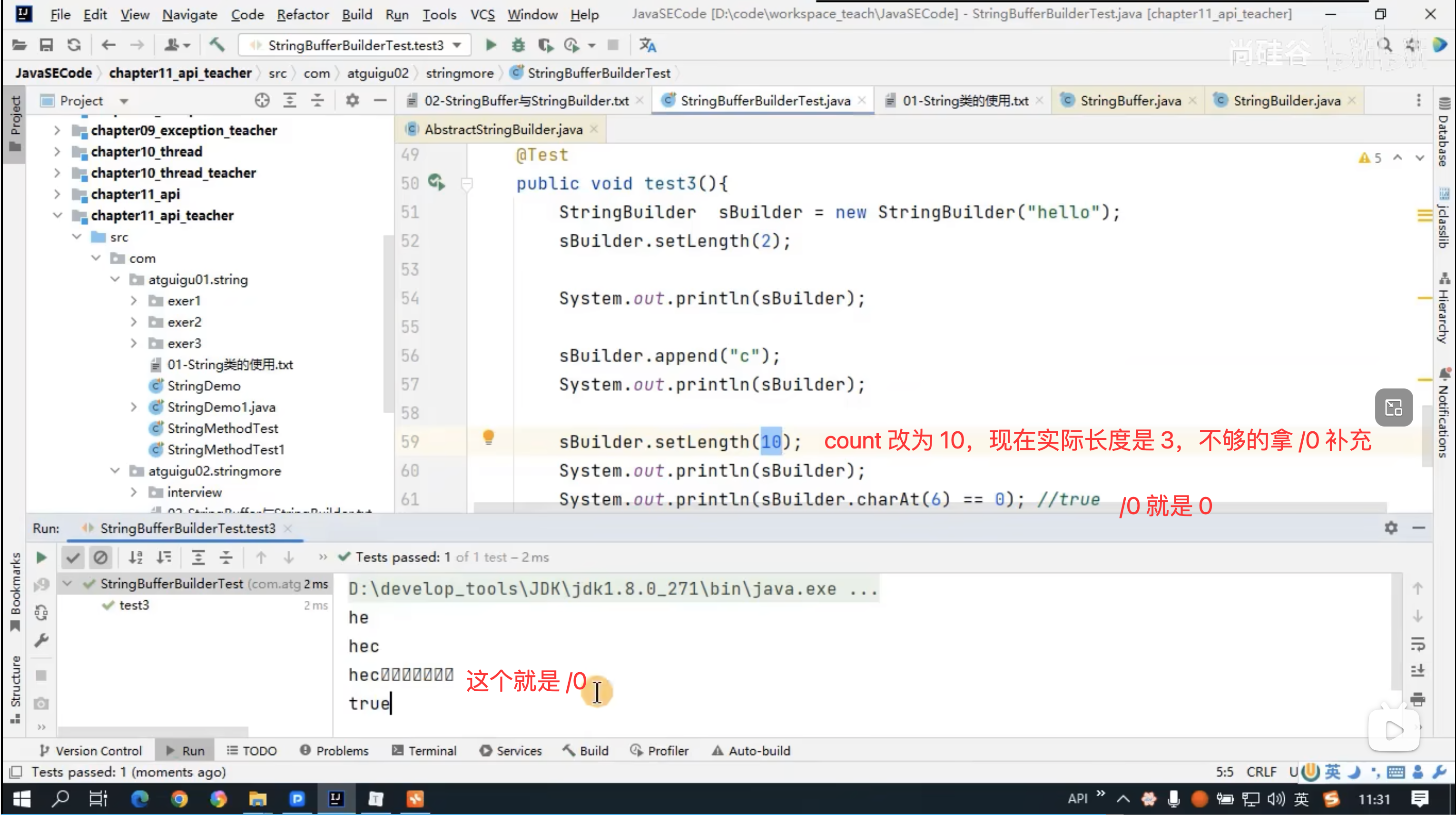
Task: Switch to the StringBuffer.java tab
Action: 1130,100
